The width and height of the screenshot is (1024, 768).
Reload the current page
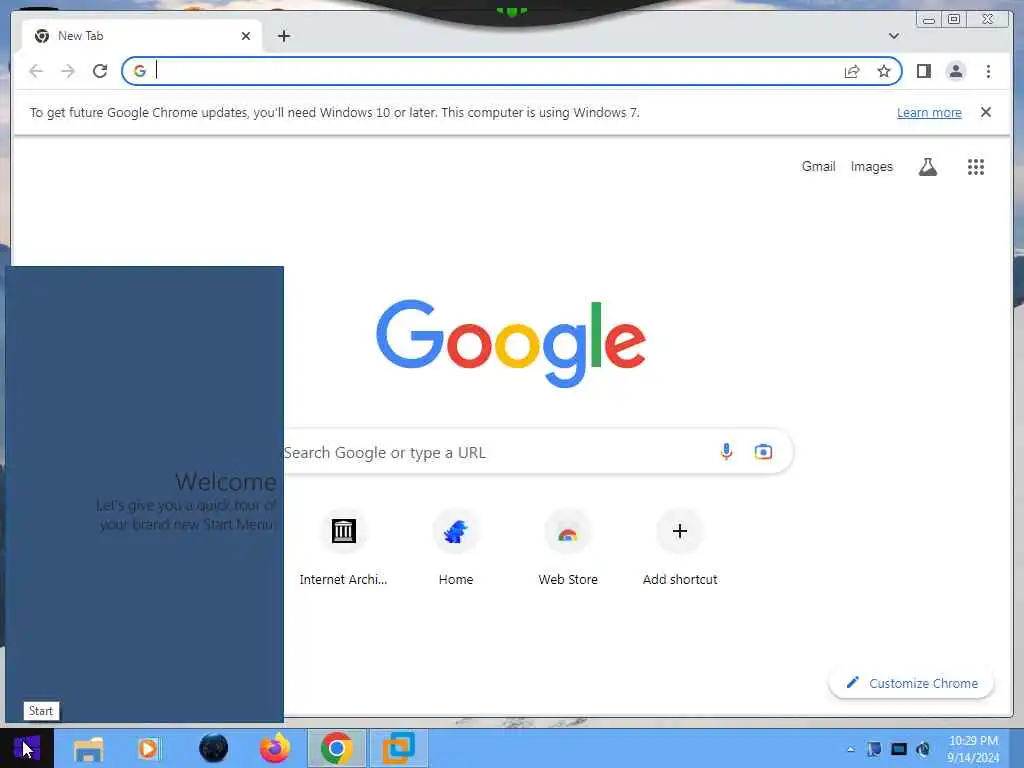coord(100,71)
